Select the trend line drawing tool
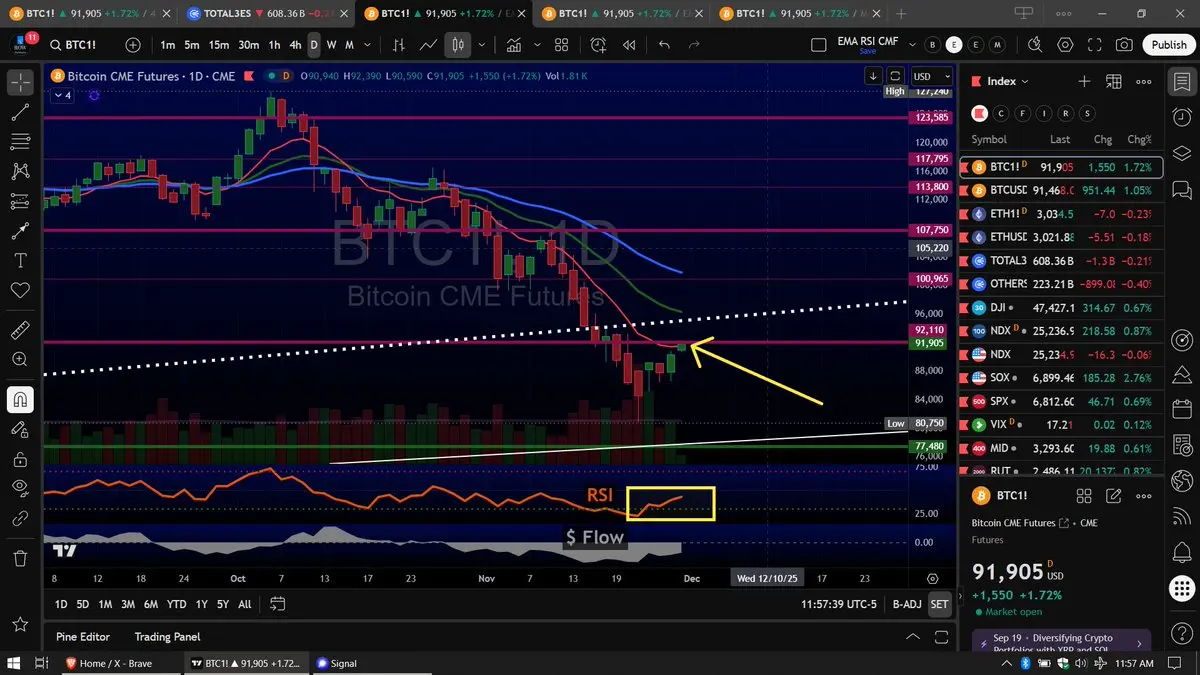The image size is (1200, 675). pyautogui.click(x=20, y=112)
